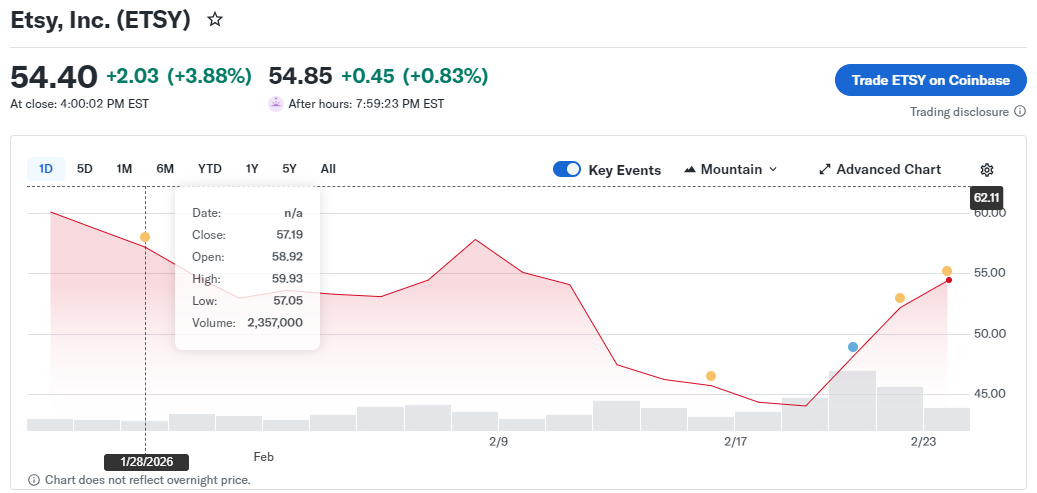Switch to the 1M range
The image size is (1037, 493).
[124, 169]
